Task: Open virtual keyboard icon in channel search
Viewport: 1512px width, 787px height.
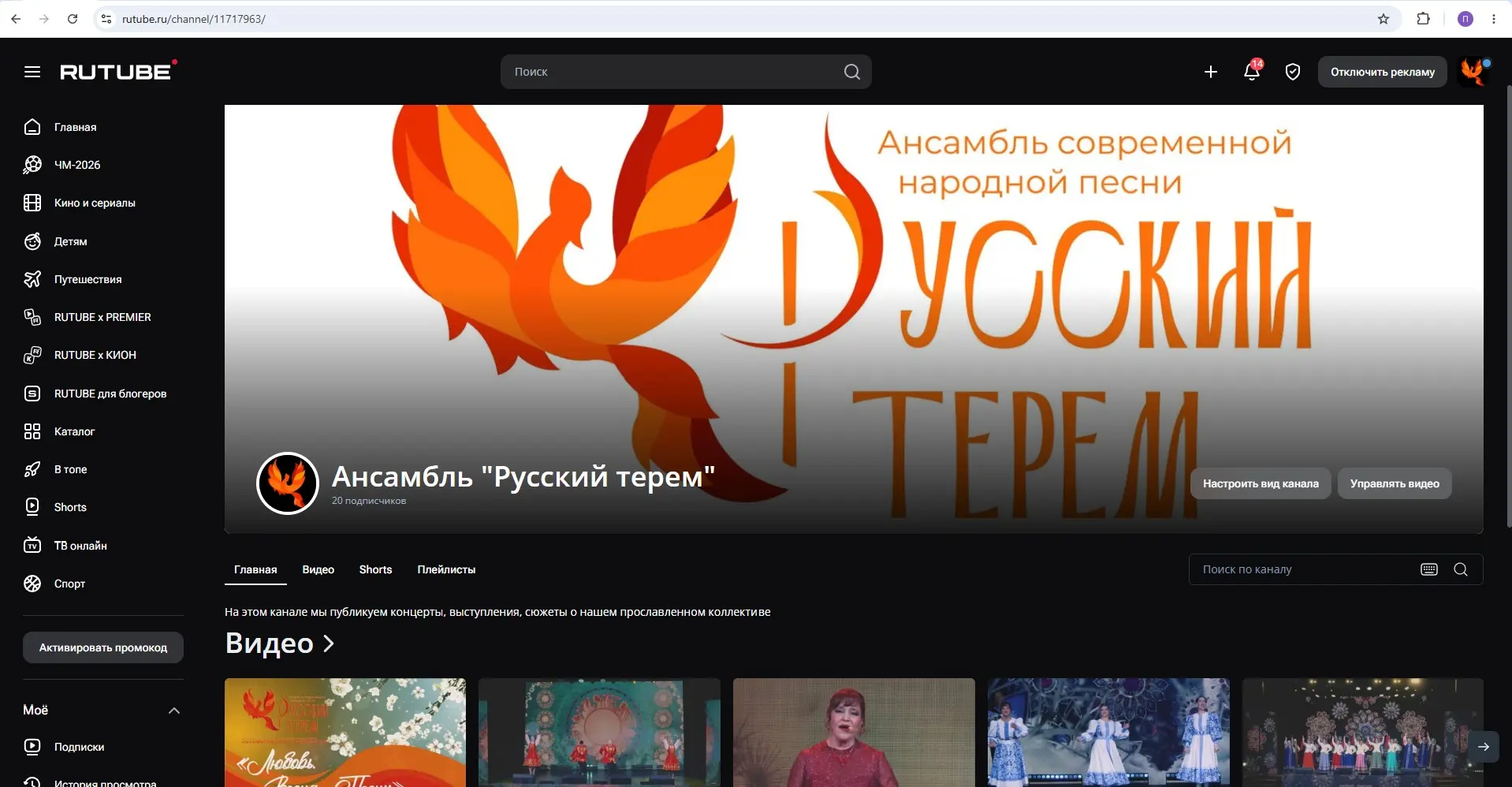Action: (x=1429, y=569)
